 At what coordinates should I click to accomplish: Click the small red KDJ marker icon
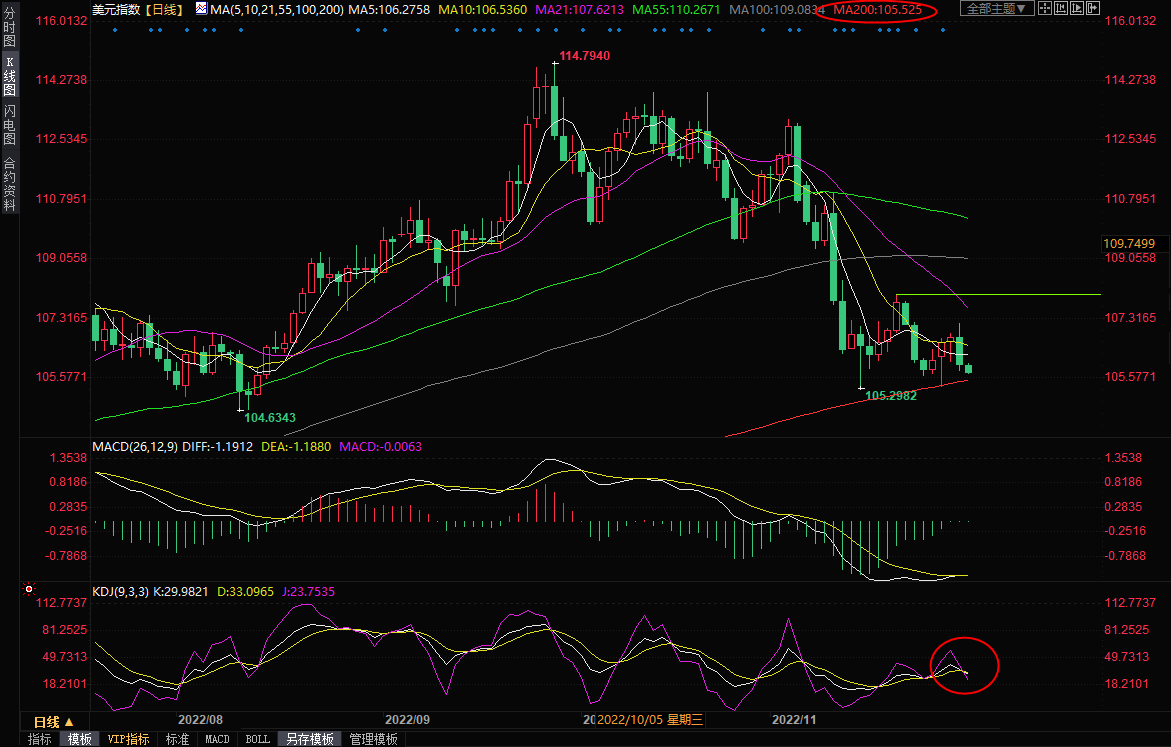[28, 590]
